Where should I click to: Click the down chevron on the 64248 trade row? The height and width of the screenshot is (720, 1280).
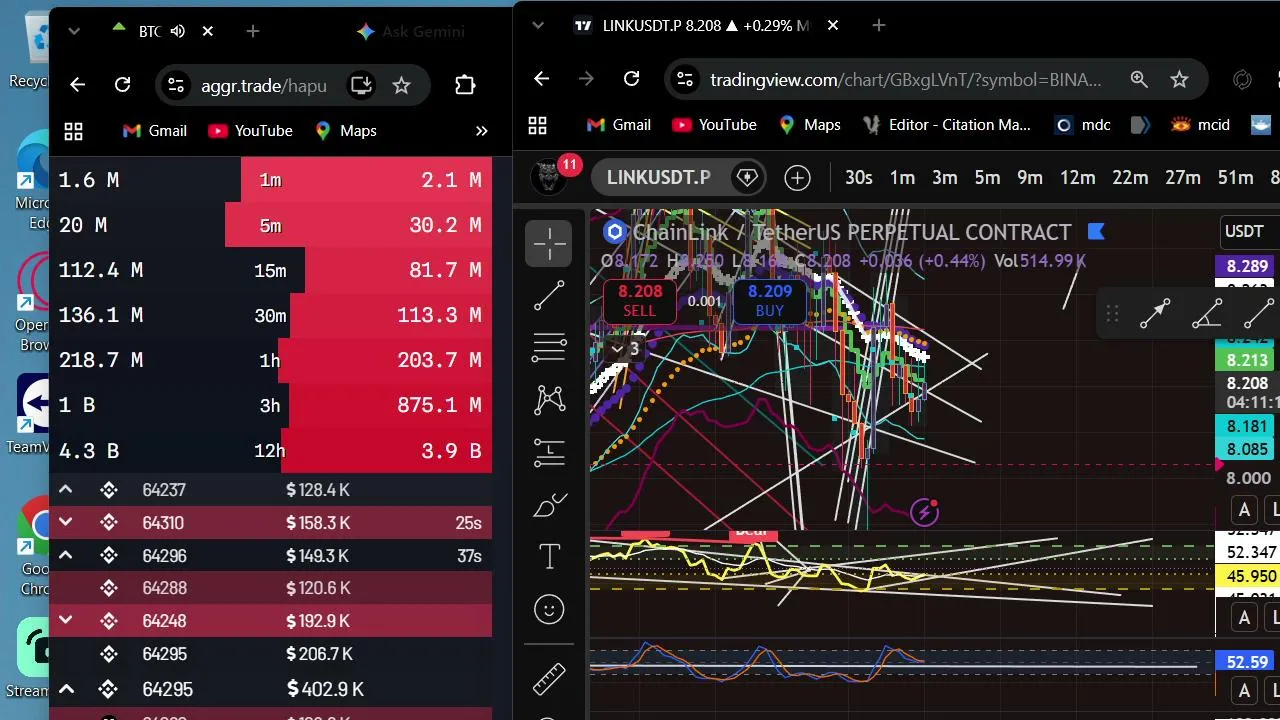tap(66, 621)
